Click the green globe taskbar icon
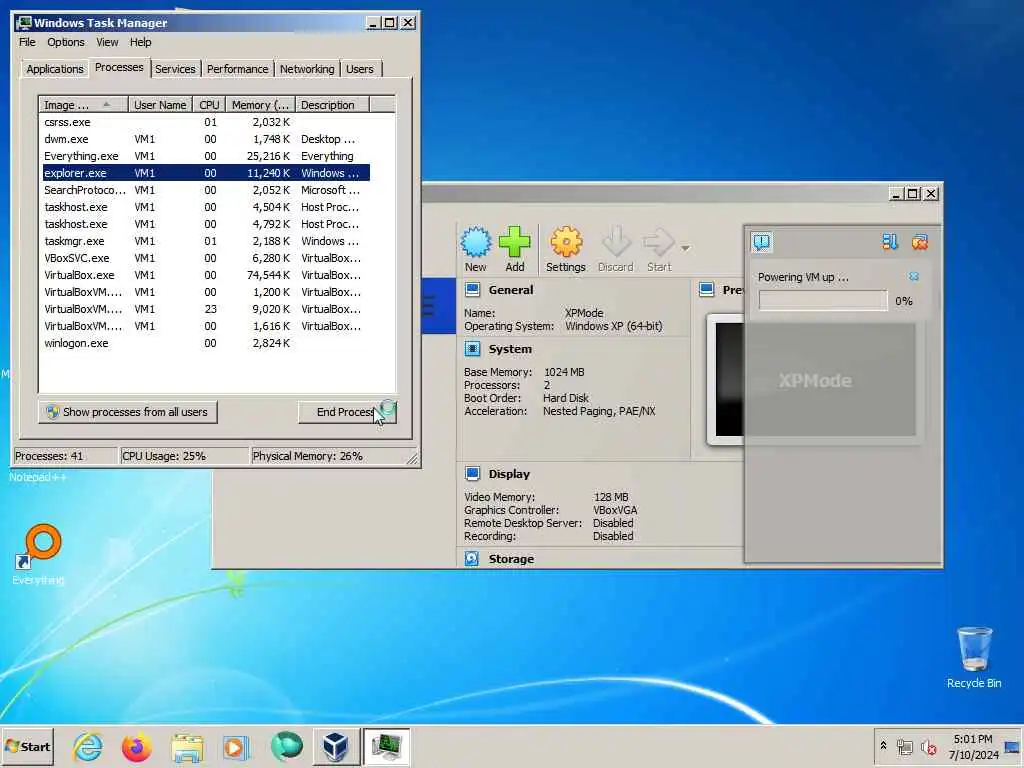The image size is (1024, 768). 287,746
